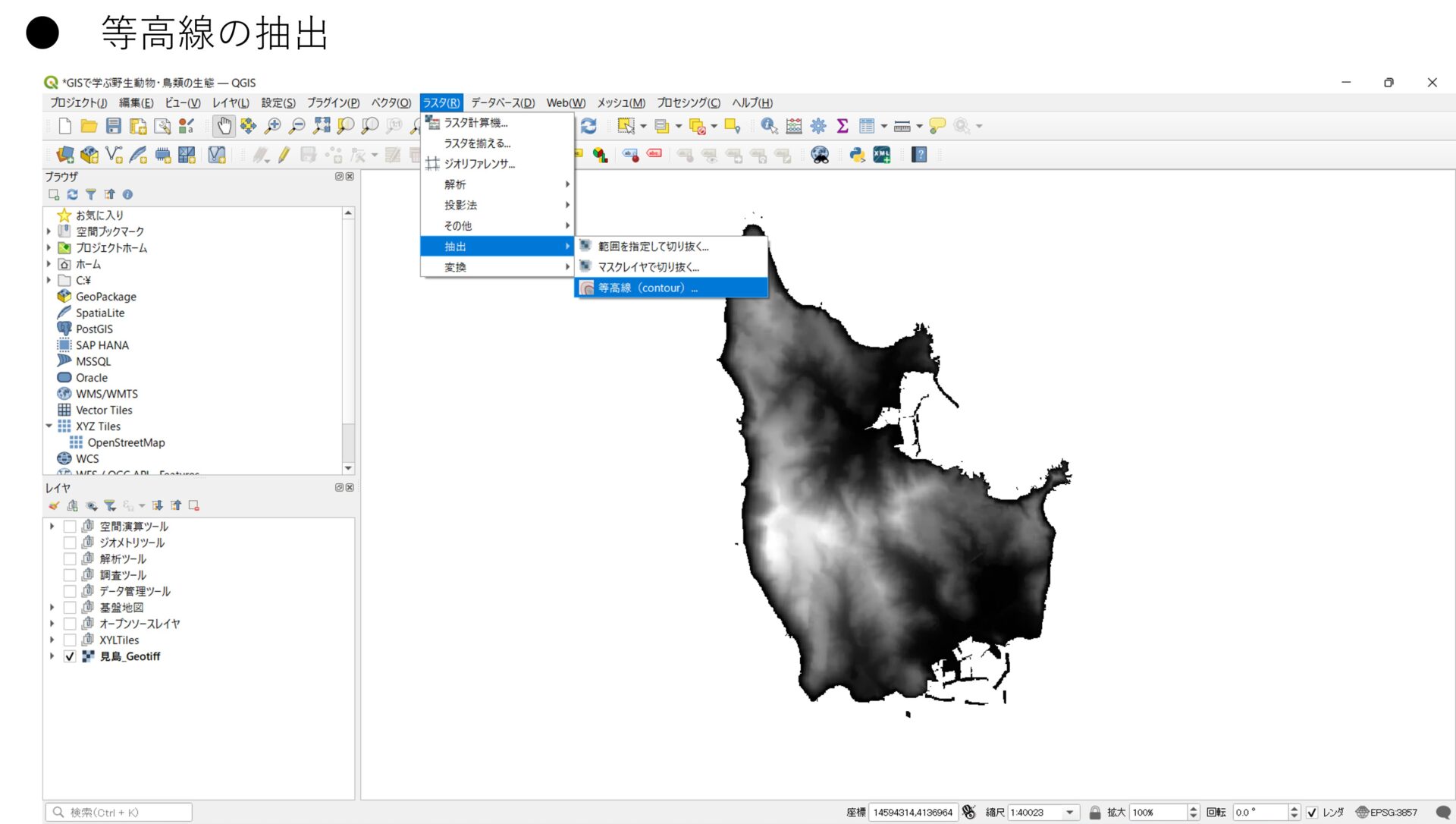Click the rotation value spinner up arrow
Image resolution: width=1456 pixels, height=824 pixels.
click(1294, 808)
